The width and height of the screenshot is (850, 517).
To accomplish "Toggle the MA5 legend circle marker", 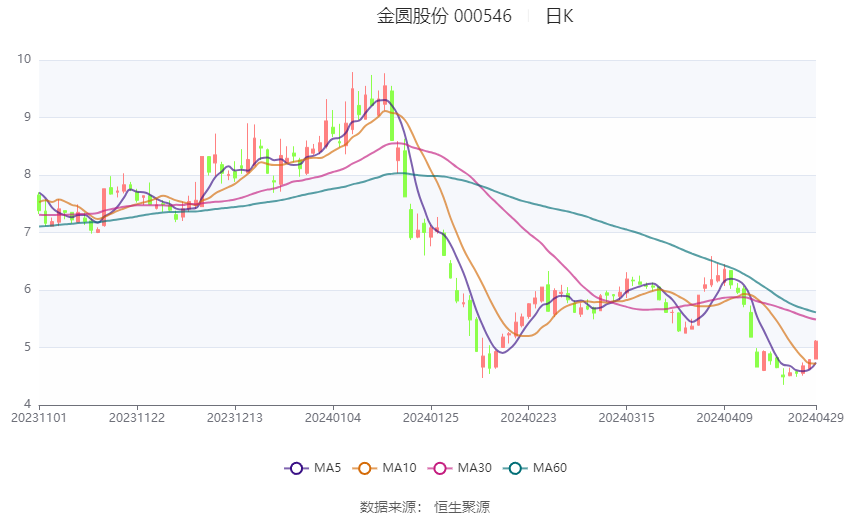I will 297,468.
